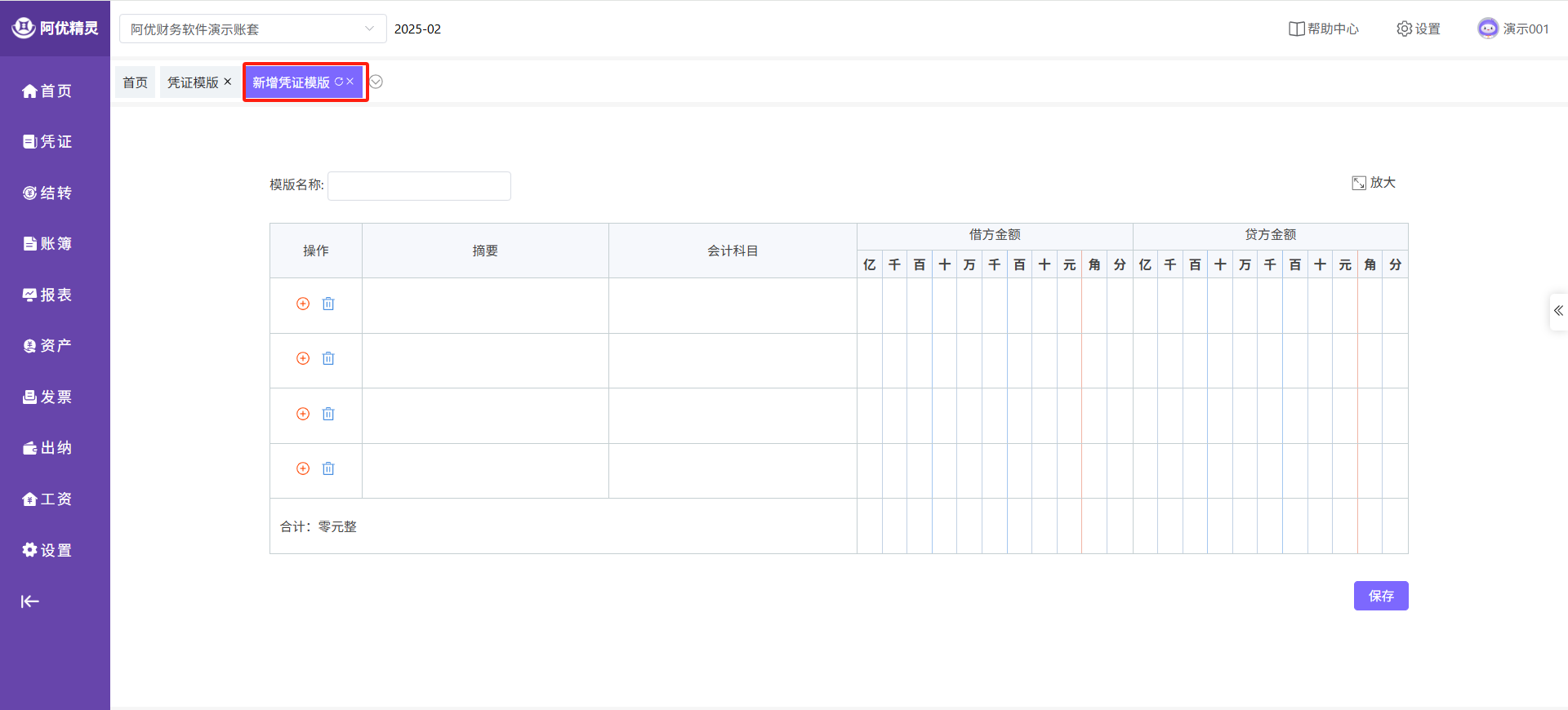This screenshot has width=1568, height=710.
Task: Open the 发票 invoice sidebar item
Action: coord(47,397)
